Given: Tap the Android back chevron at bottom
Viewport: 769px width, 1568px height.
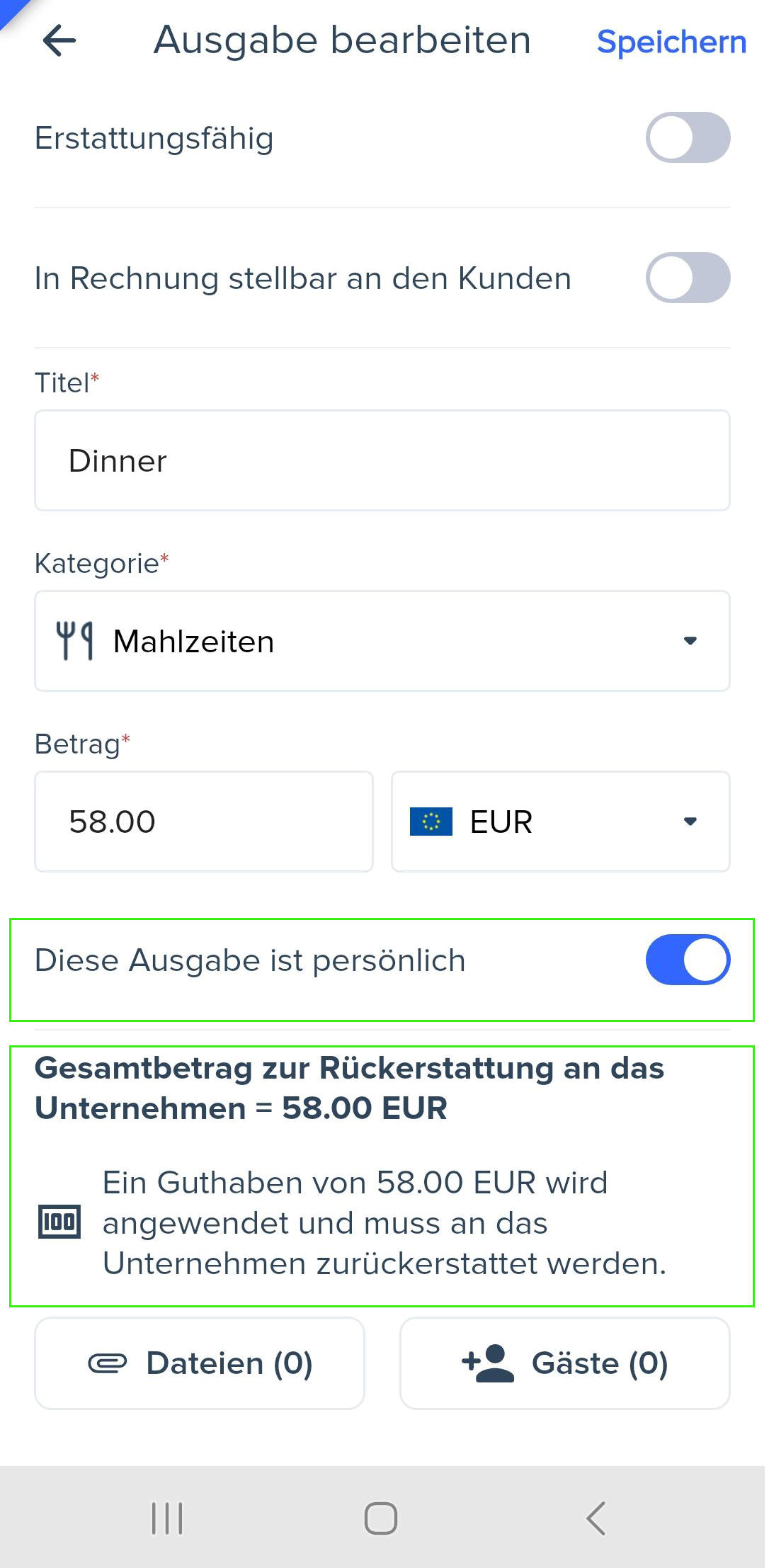Looking at the screenshot, I should coord(596,1518).
